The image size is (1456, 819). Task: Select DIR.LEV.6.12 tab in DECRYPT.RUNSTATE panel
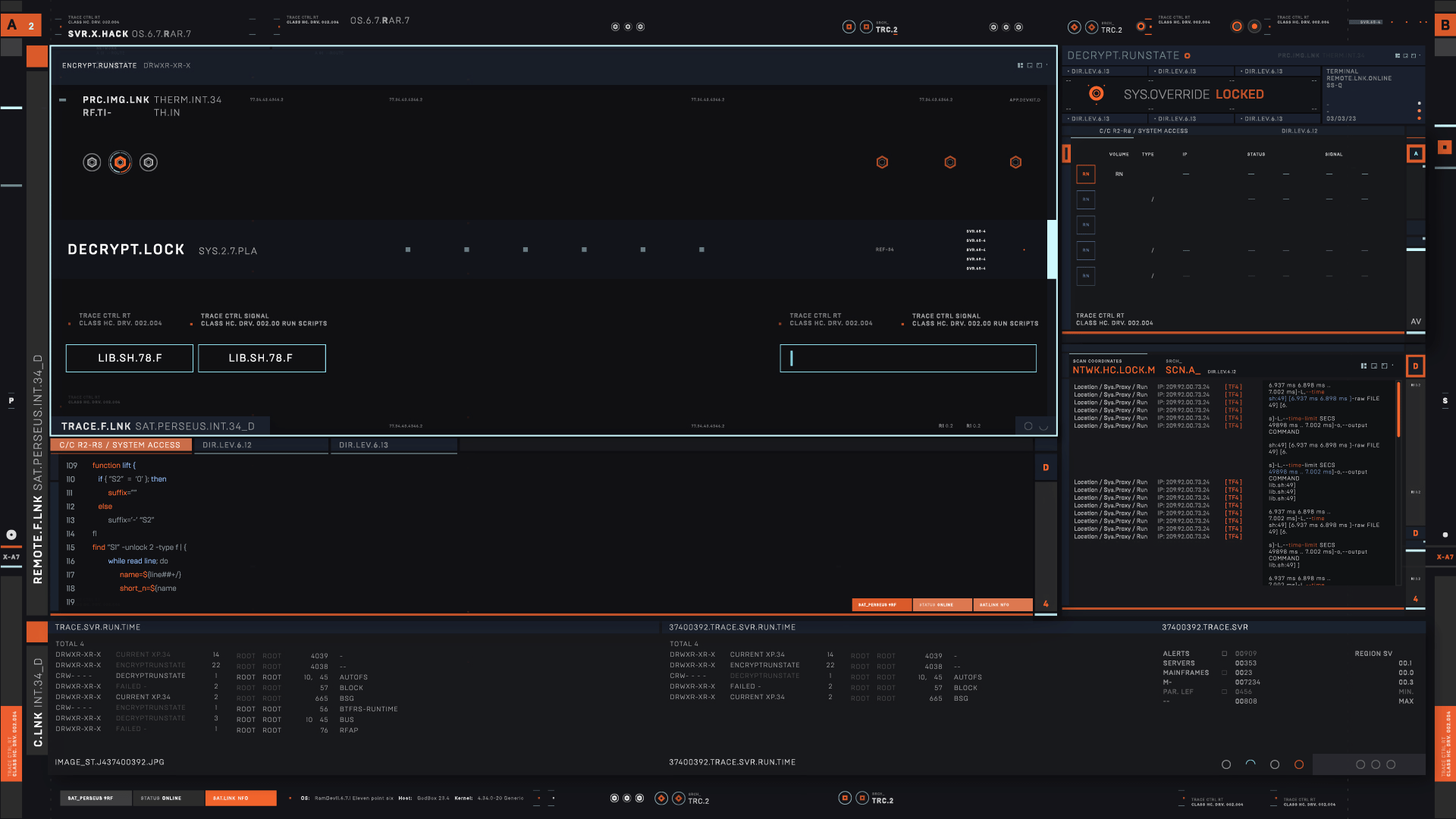[1299, 131]
